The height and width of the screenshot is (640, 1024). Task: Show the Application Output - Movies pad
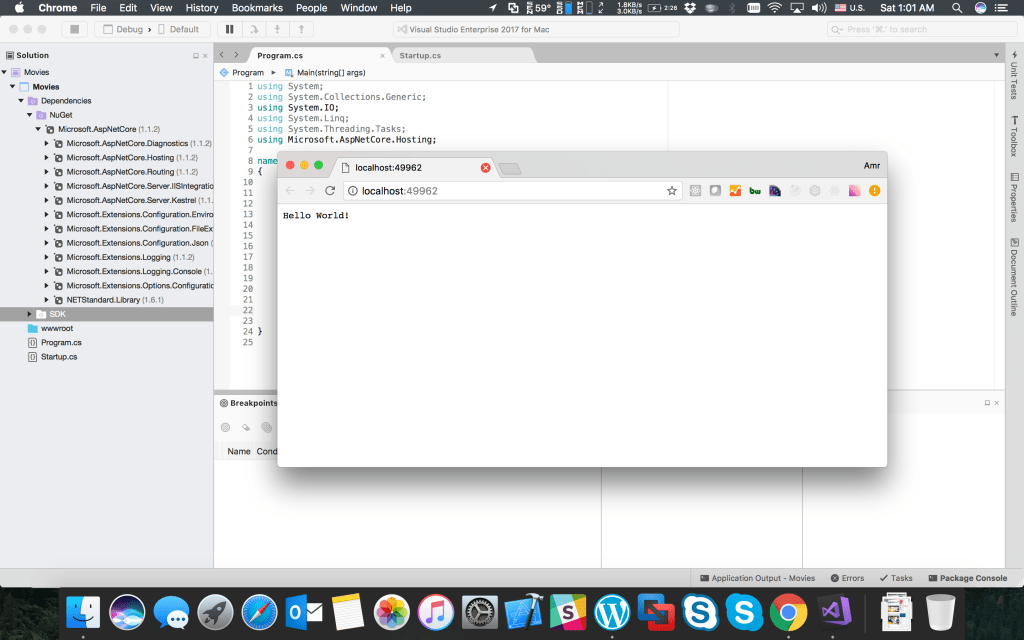(x=758, y=578)
